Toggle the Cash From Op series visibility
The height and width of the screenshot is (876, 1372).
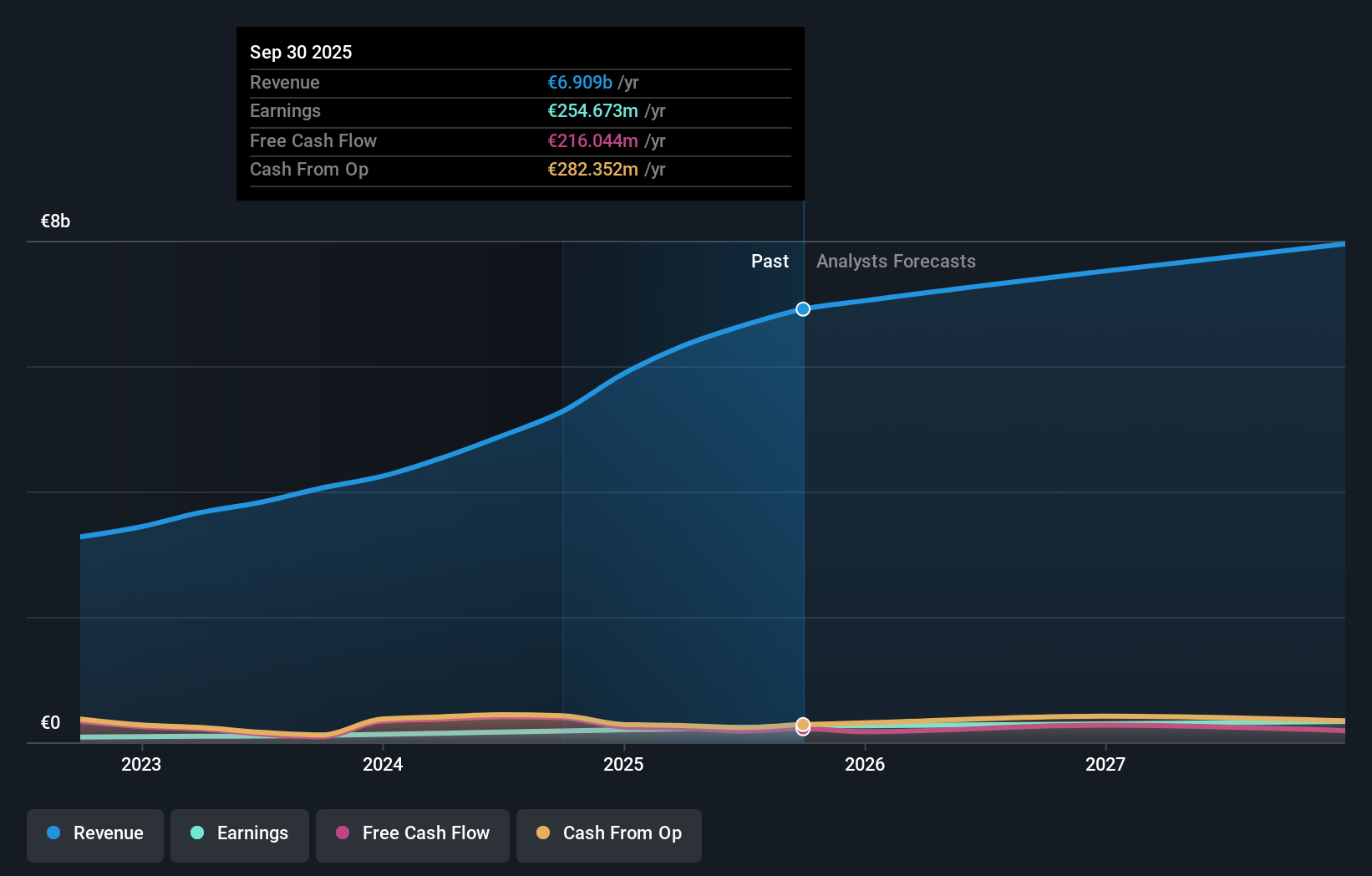click(x=609, y=833)
